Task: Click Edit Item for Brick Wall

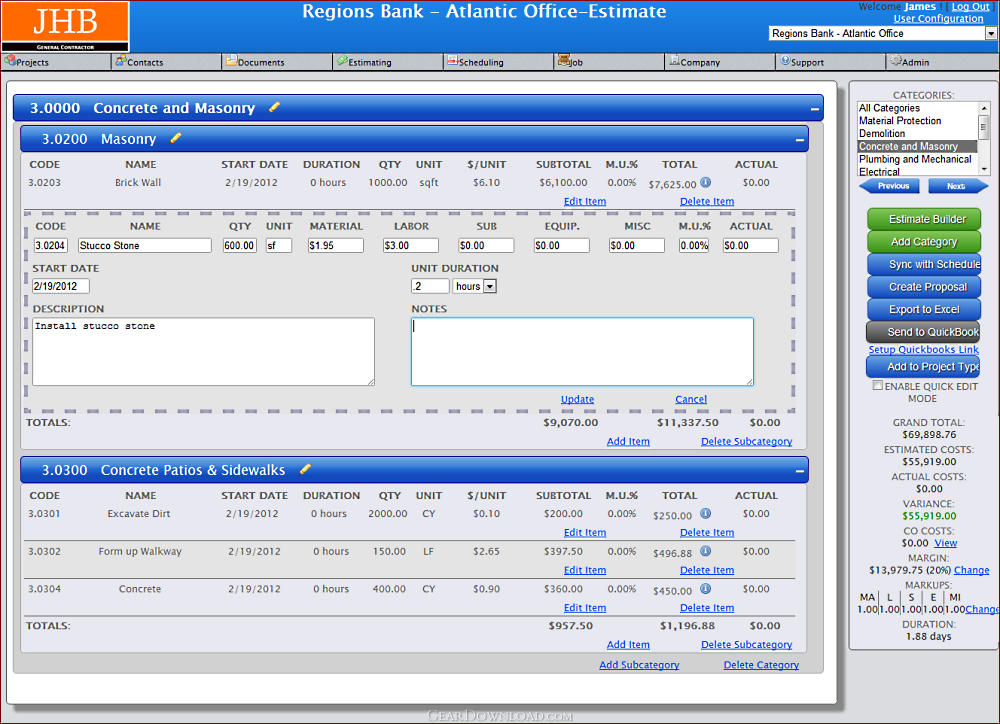Action: [585, 202]
